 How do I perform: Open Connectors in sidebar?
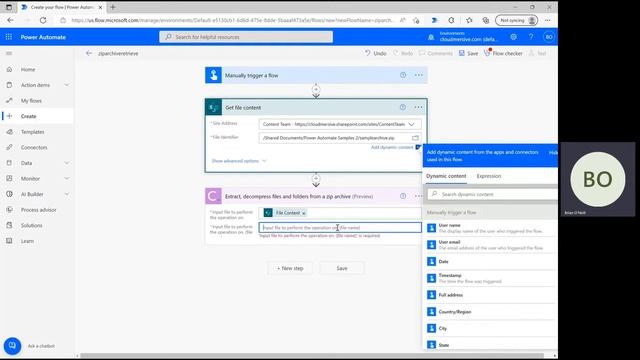34,147
